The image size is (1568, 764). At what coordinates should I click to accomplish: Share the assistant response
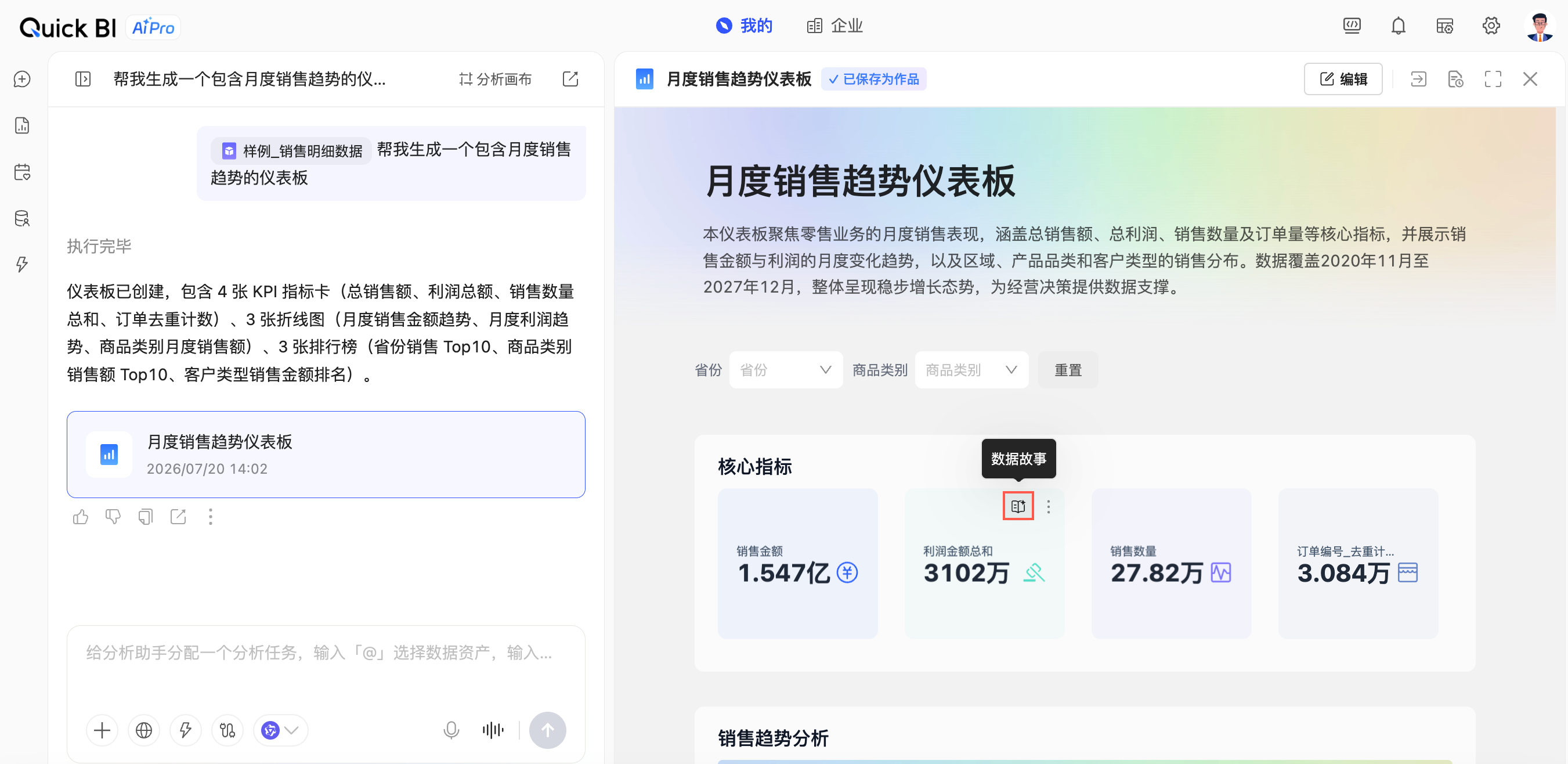178,517
